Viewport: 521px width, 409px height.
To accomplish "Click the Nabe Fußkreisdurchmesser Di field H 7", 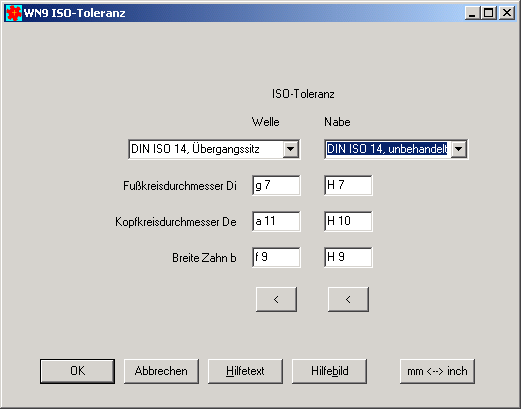I will coord(348,185).
